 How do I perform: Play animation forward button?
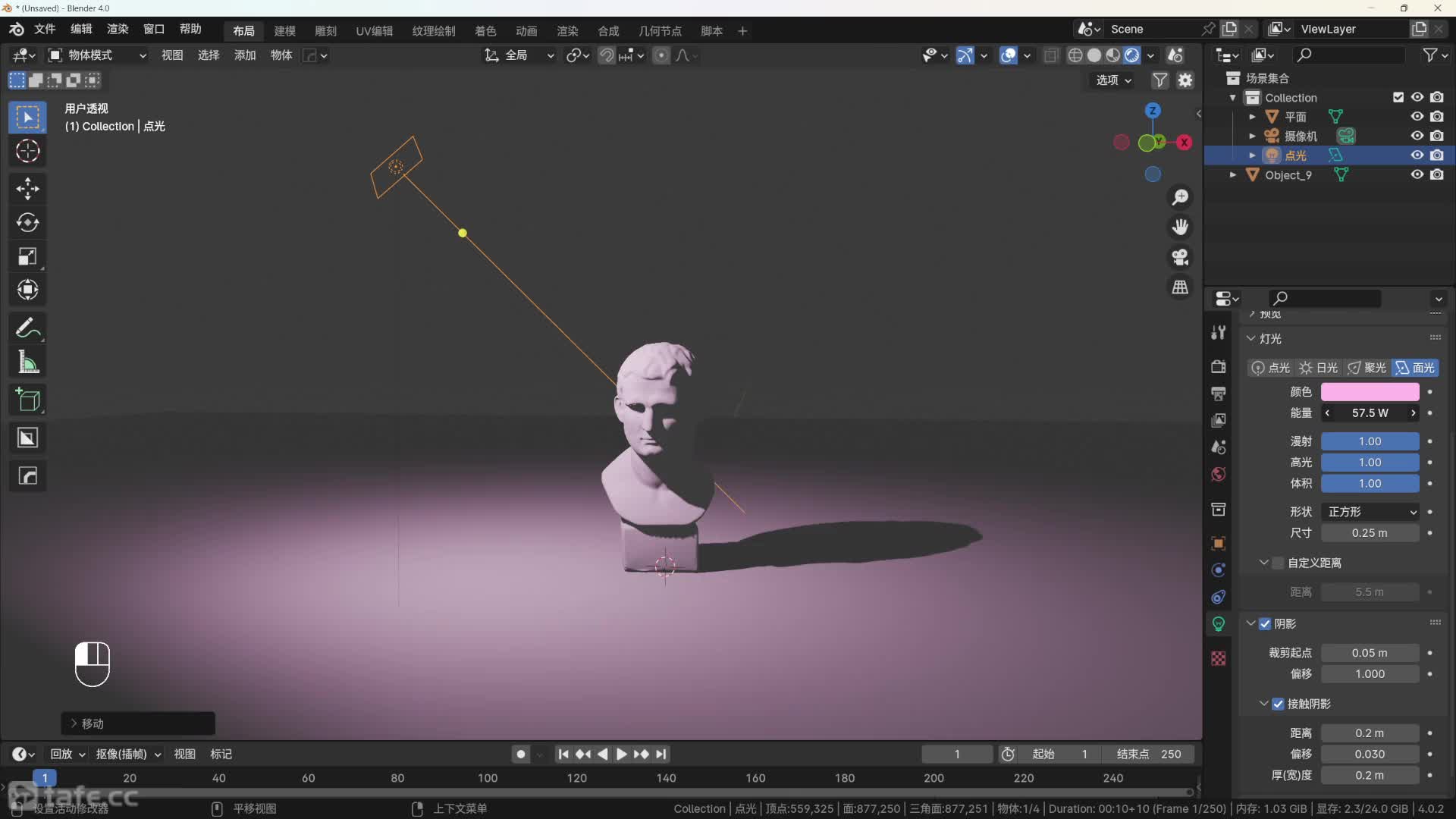[x=621, y=754]
